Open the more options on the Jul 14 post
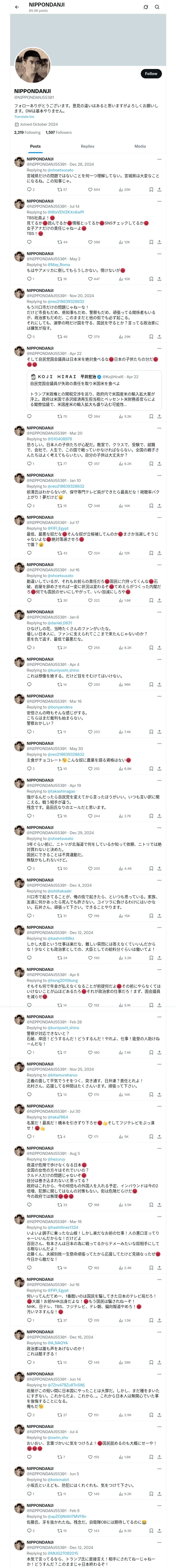This screenshot has height=1568, width=176. (x=159, y=201)
